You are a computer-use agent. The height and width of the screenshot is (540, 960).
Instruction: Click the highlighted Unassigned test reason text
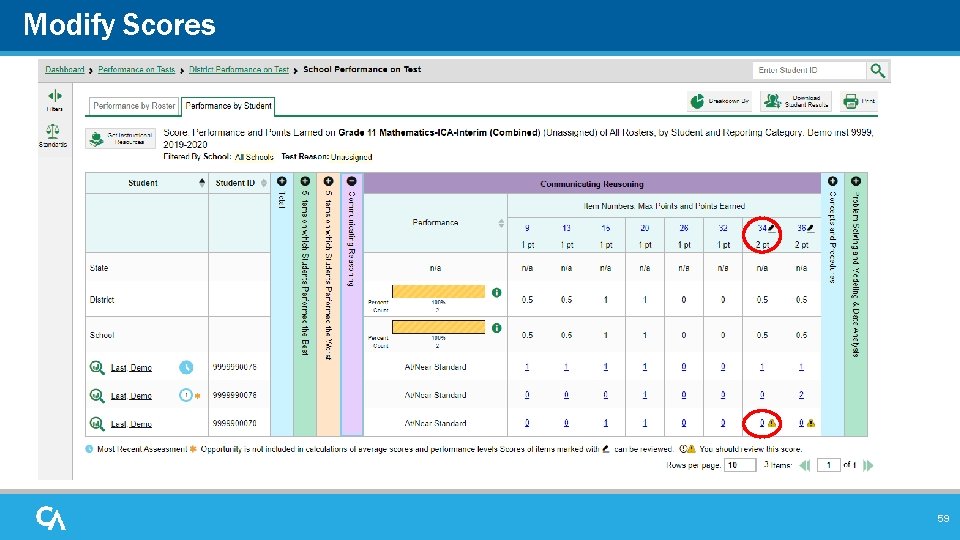pyautogui.click(x=351, y=157)
